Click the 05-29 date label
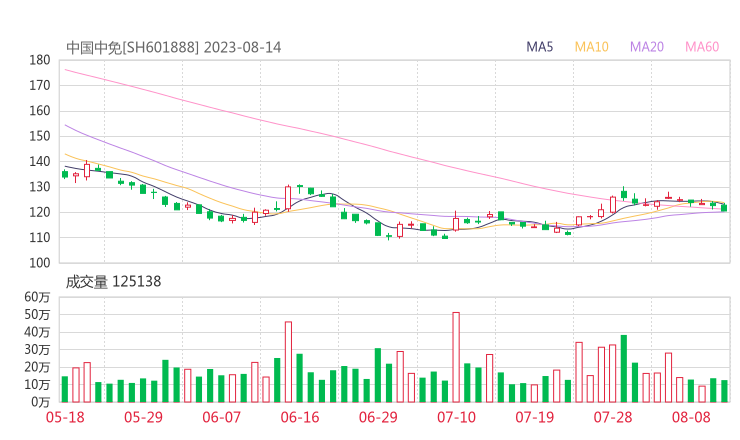Image resolution: width=740 pixels, height=440 pixels. [x=143, y=417]
